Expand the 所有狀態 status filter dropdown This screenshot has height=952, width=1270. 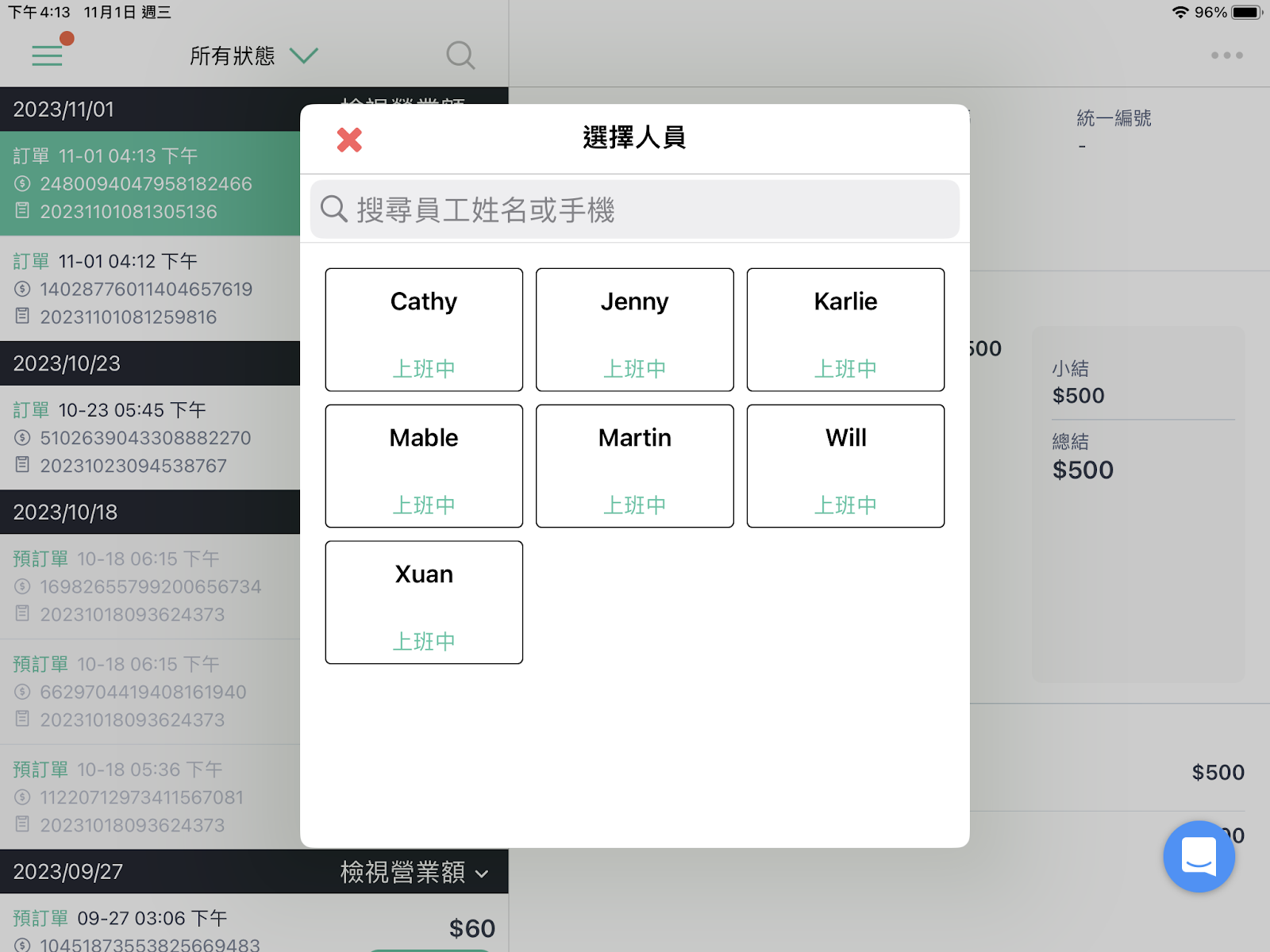[254, 56]
